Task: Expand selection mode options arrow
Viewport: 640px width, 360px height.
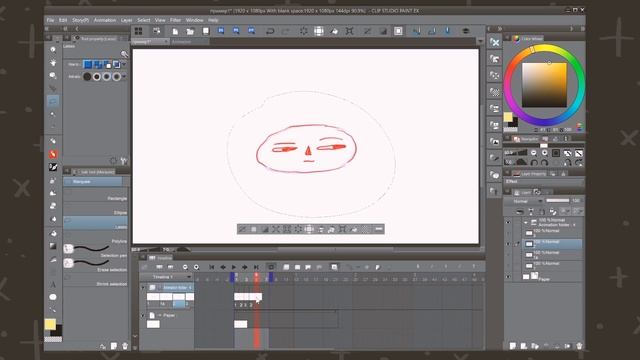Action: tap(124, 64)
